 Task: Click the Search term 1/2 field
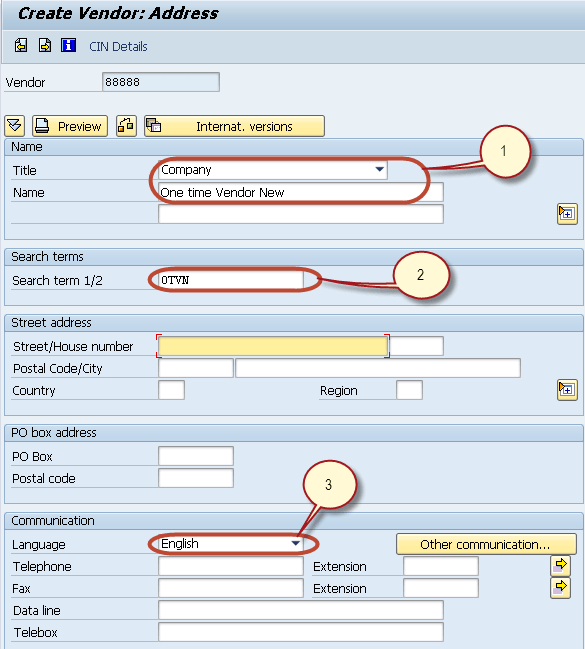(x=231, y=280)
